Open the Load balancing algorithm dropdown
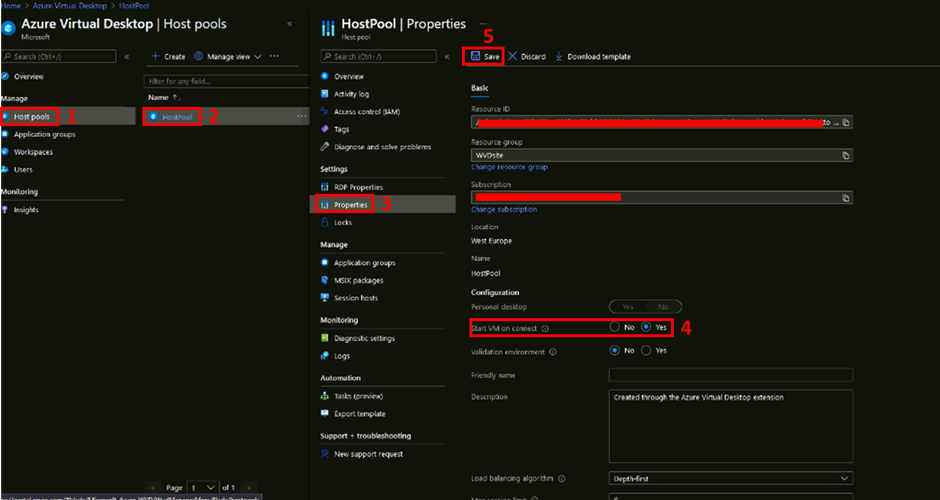 (x=730, y=478)
